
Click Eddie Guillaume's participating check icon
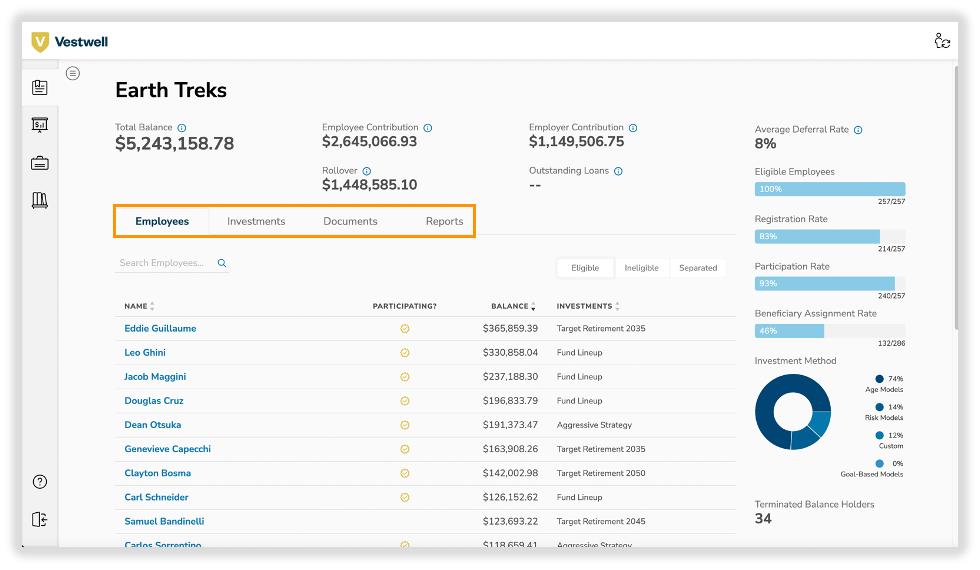tap(405, 329)
